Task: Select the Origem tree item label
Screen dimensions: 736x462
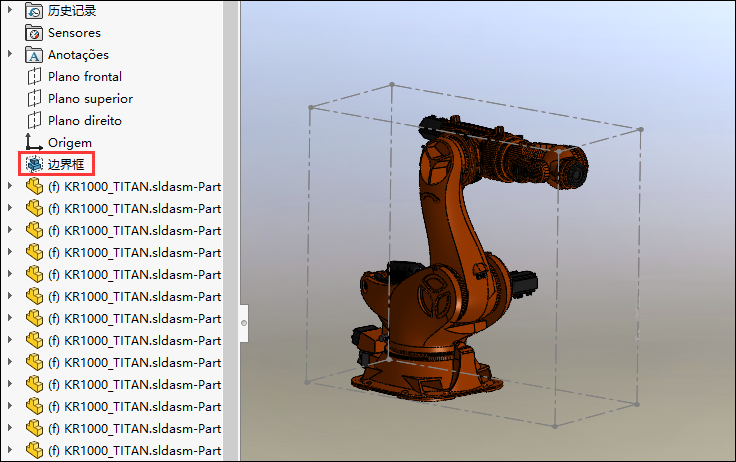Action: coord(70,143)
